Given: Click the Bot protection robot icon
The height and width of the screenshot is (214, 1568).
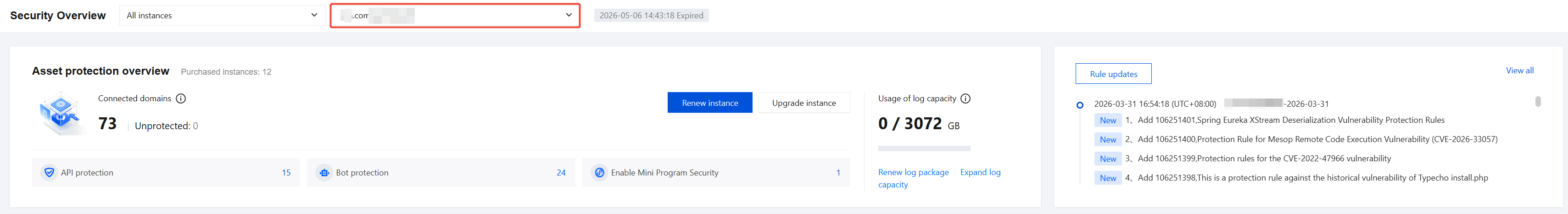Looking at the screenshot, I should pyautogui.click(x=324, y=173).
